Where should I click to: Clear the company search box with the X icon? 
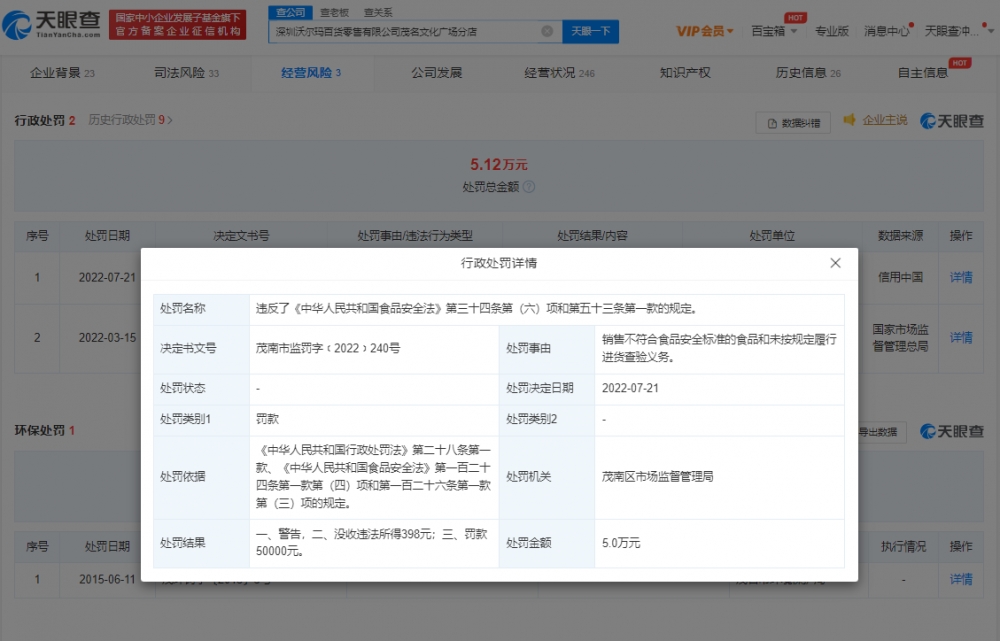click(x=547, y=31)
